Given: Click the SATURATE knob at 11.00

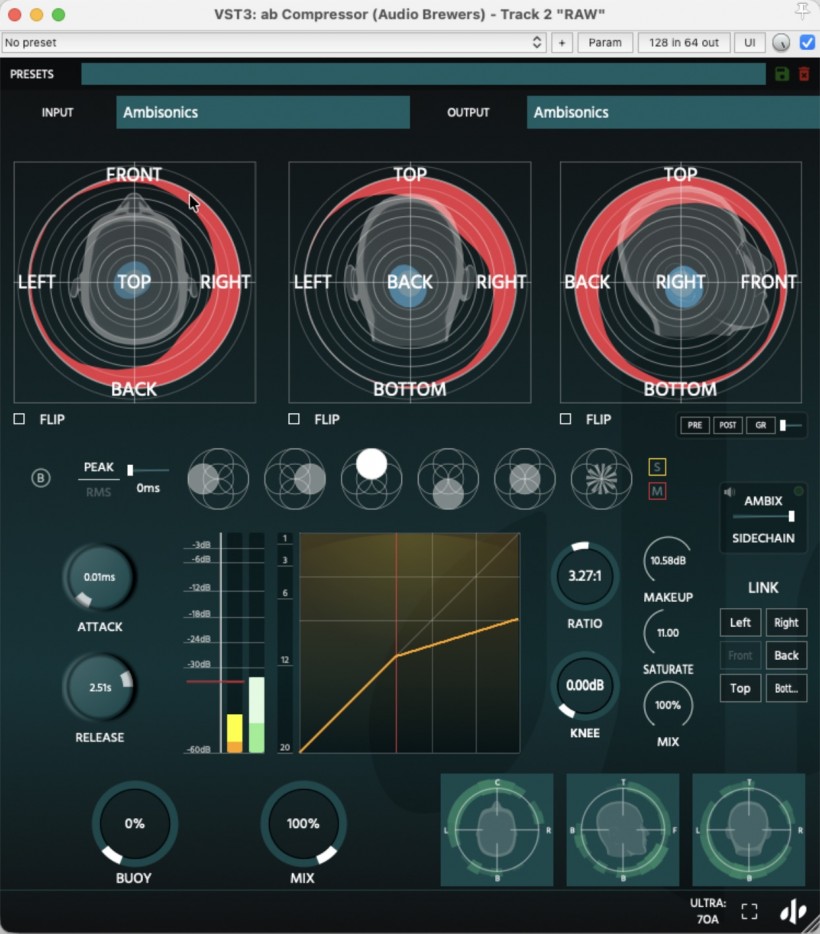Looking at the screenshot, I should coord(668,633).
